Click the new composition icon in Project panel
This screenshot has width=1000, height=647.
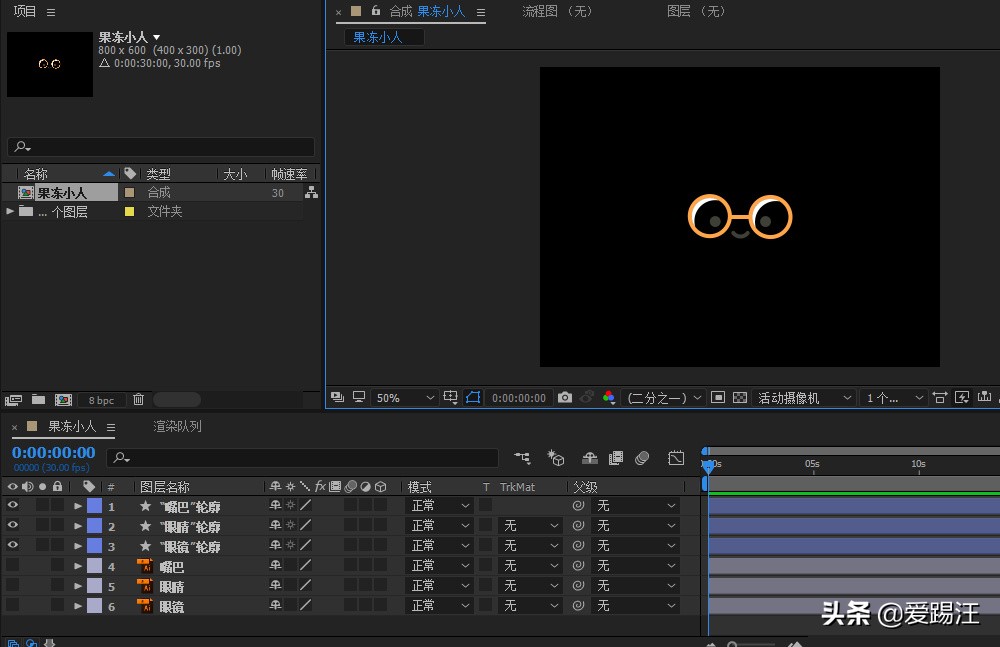62,400
